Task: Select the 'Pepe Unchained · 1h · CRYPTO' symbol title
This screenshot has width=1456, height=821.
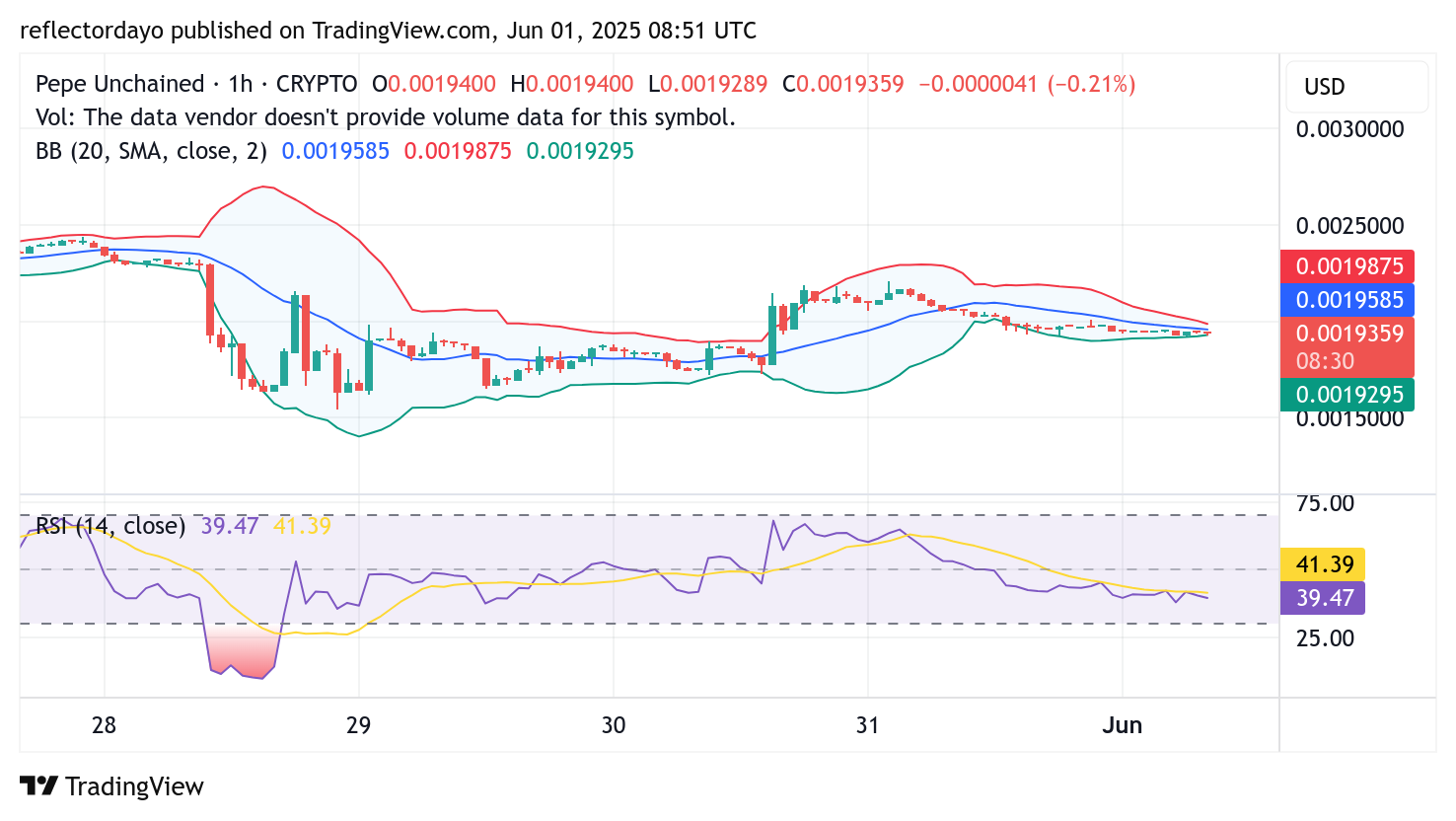Action: tap(196, 84)
